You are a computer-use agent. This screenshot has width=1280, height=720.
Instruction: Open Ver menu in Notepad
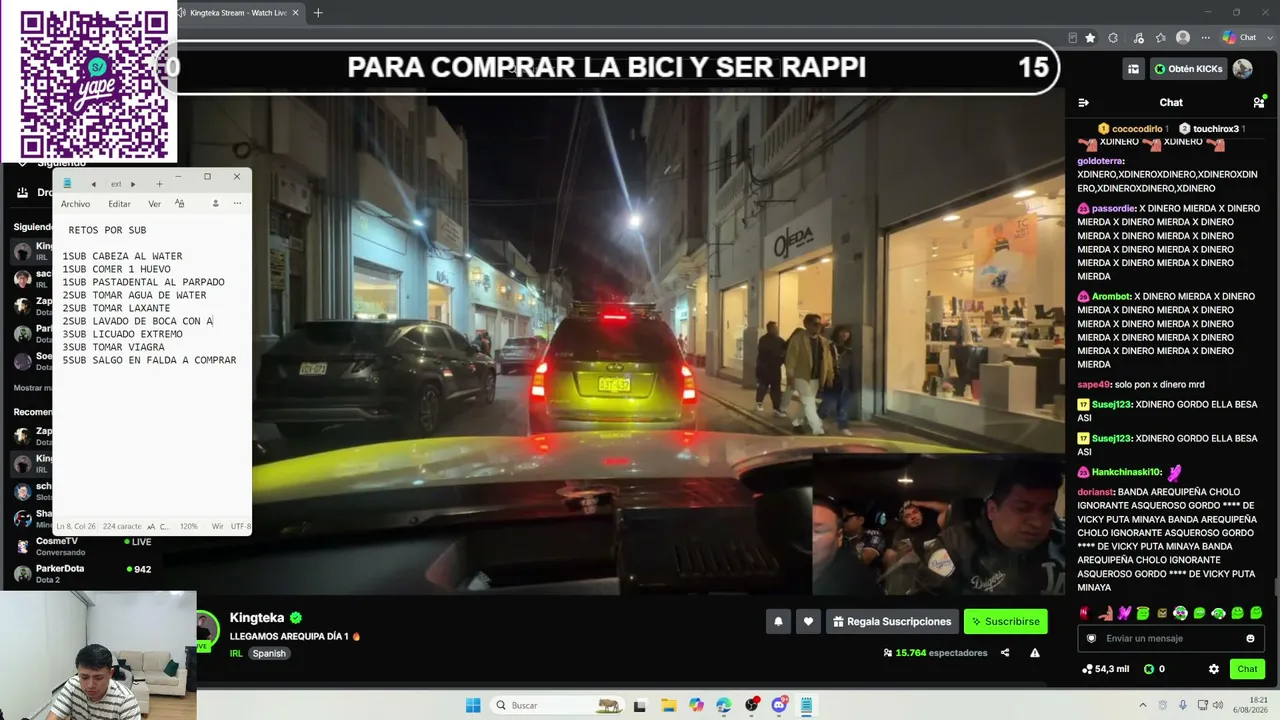tap(154, 204)
